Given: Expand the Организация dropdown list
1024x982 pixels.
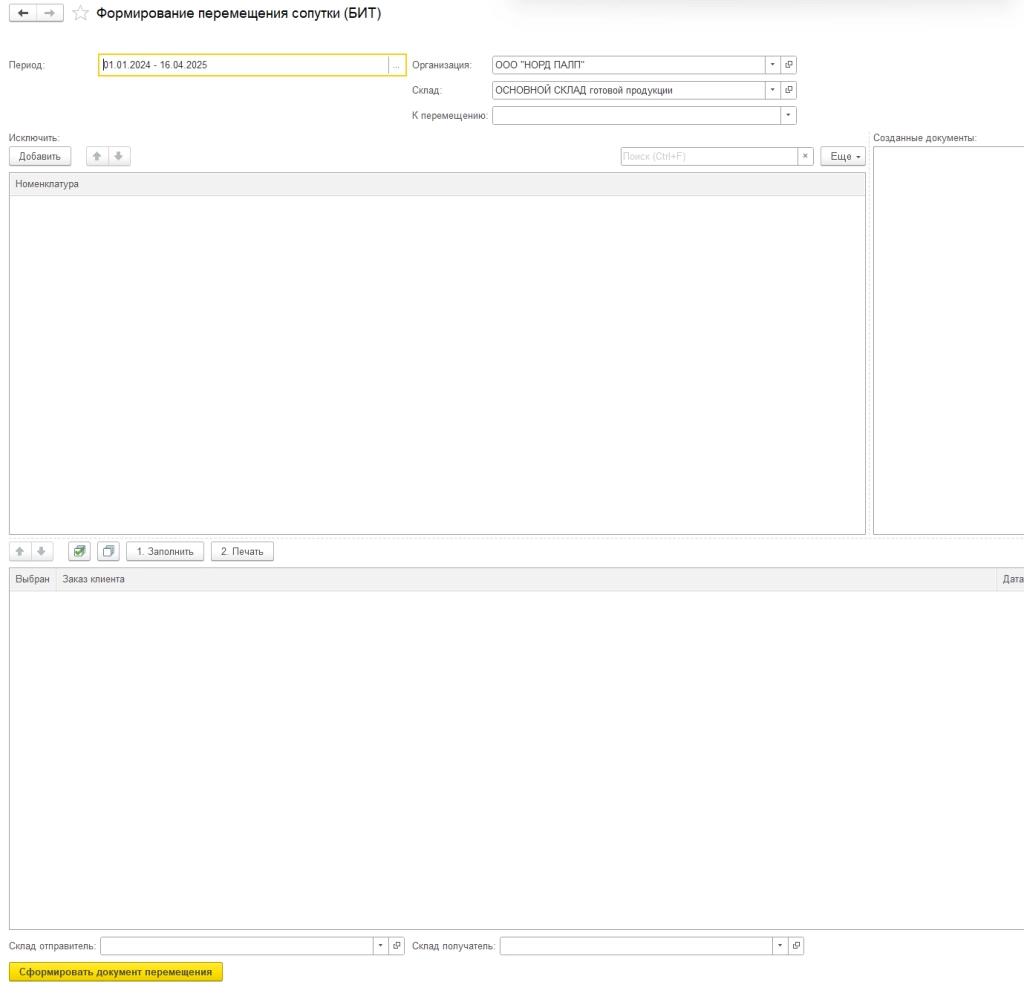Looking at the screenshot, I should point(772,65).
